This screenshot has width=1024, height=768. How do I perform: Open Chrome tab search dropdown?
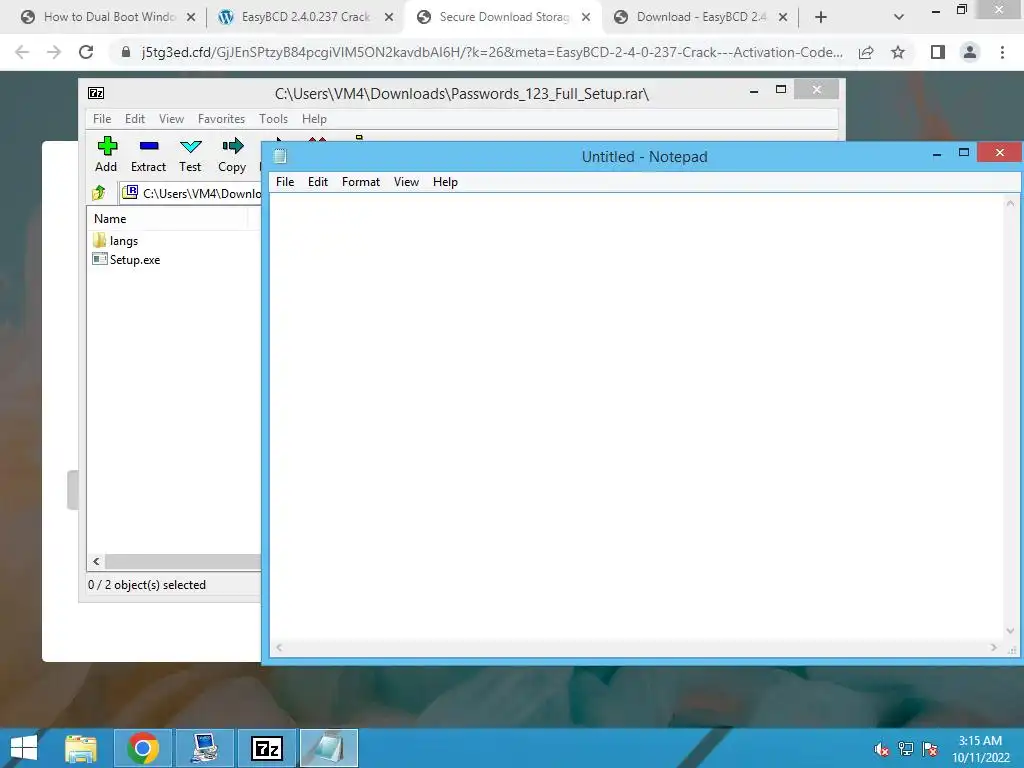(x=899, y=18)
